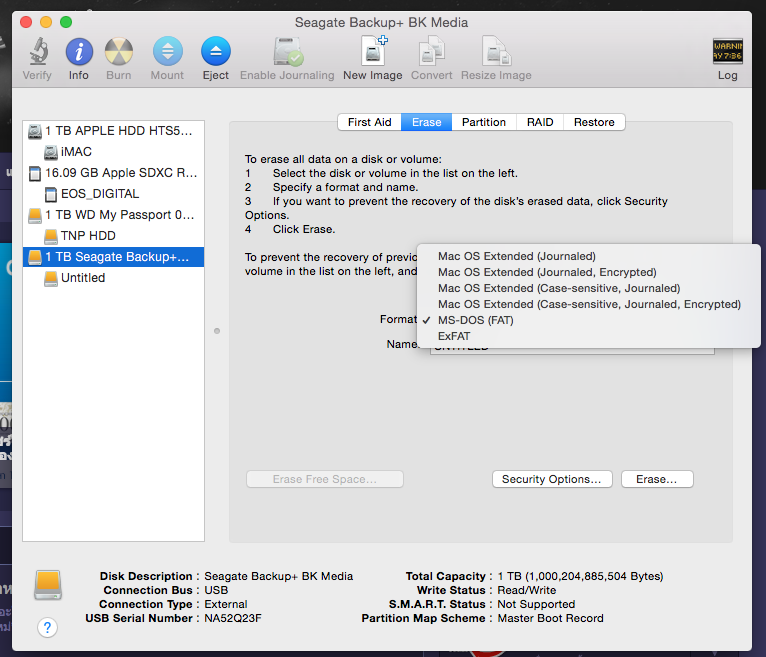The width and height of the screenshot is (766, 657).
Task: Select 1 TB Seagate Backup+ disk
Action: point(113,257)
